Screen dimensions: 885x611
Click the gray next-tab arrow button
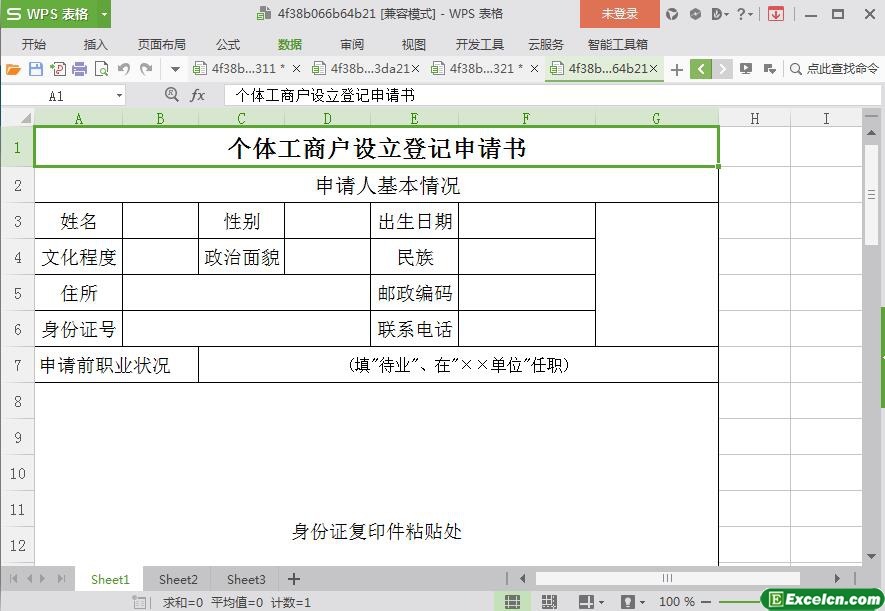pos(722,69)
